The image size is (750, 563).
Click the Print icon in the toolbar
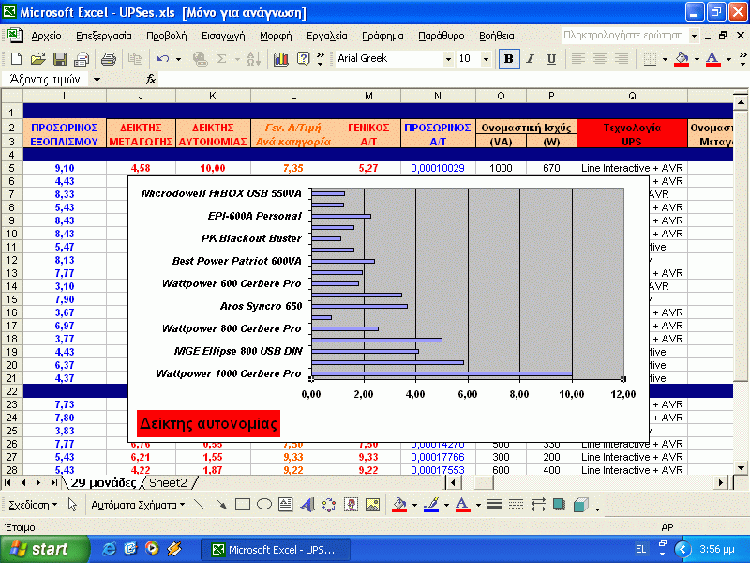pos(108,59)
